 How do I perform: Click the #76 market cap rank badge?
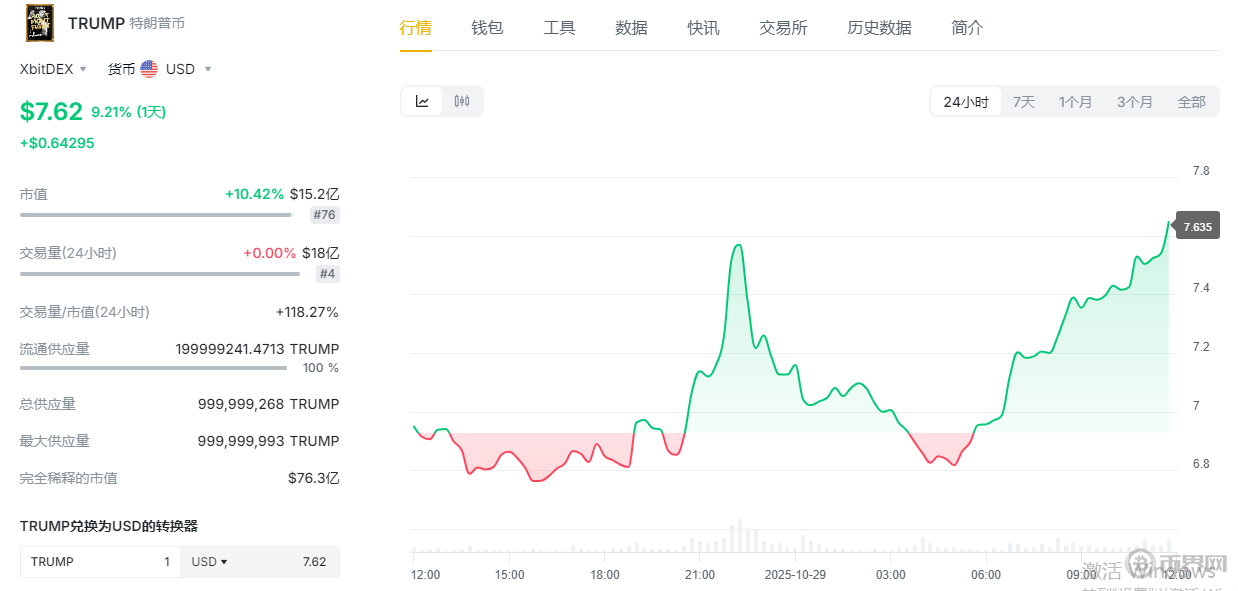point(324,215)
